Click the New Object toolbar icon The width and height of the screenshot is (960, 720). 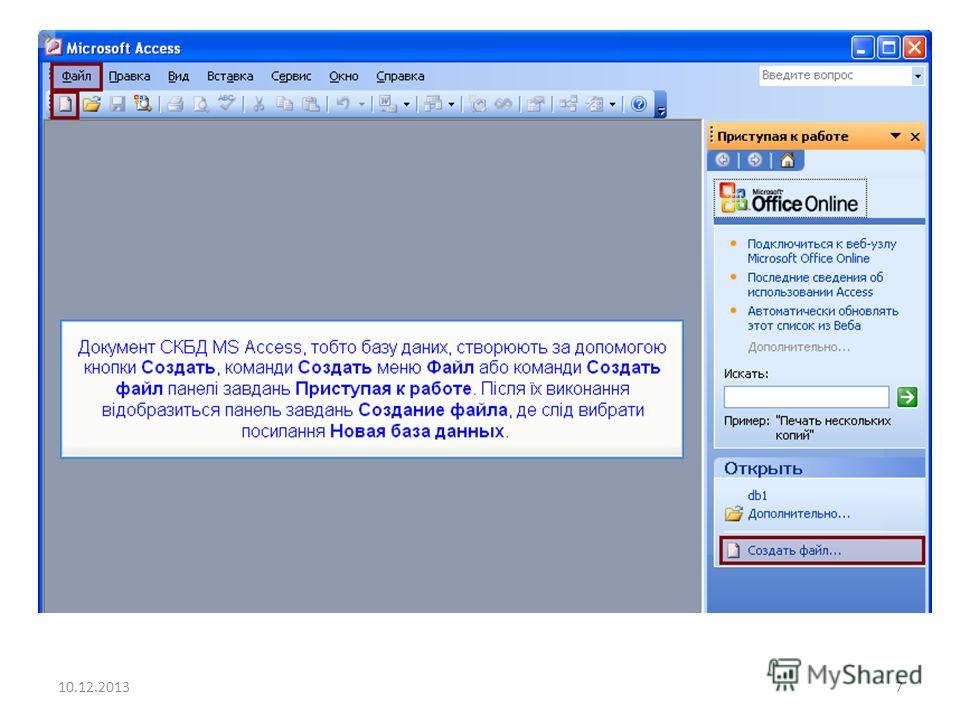click(594, 105)
